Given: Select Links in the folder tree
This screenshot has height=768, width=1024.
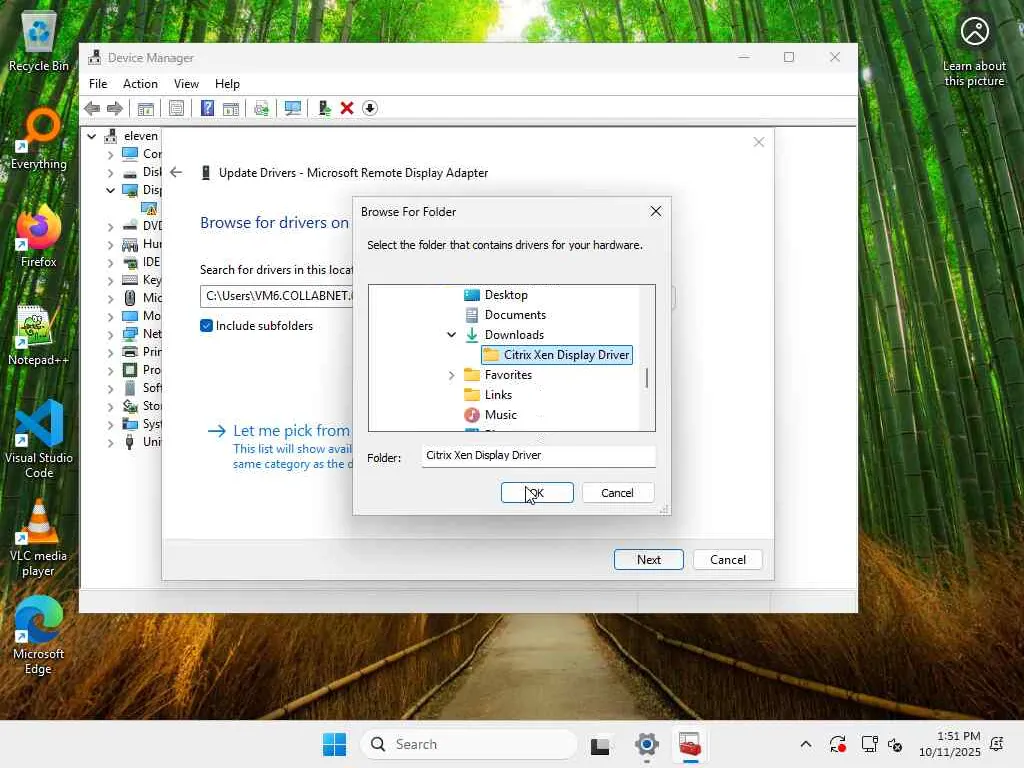Looking at the screenshot, I should coord(498,395).
